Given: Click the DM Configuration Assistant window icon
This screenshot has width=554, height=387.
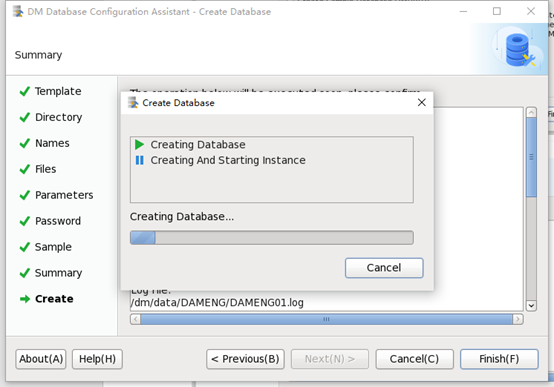Looking at the screenshot, I should click(18, 11).
